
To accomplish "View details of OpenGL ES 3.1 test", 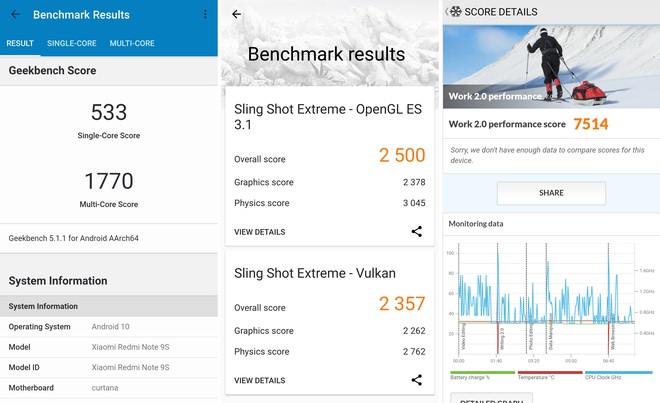I will pyautogui.click(x=260, y=232).
